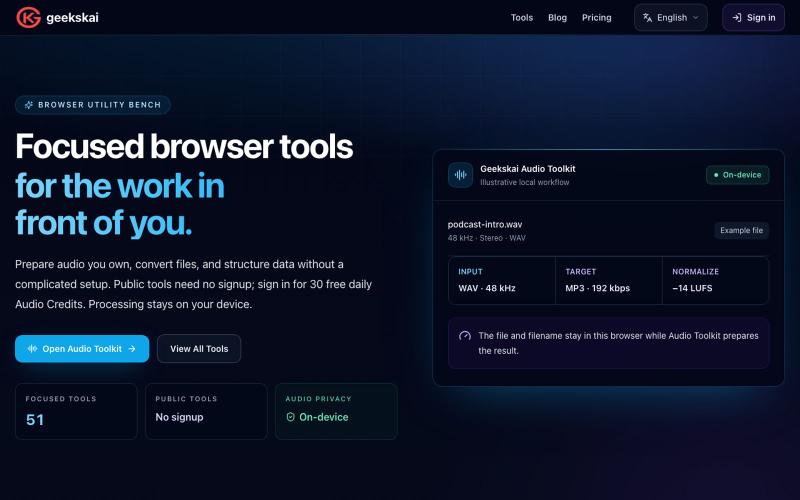Click waveform icon on Open Audio Toolkit
This screenshot has height=500, width=800.
click(x=32, y=348)
